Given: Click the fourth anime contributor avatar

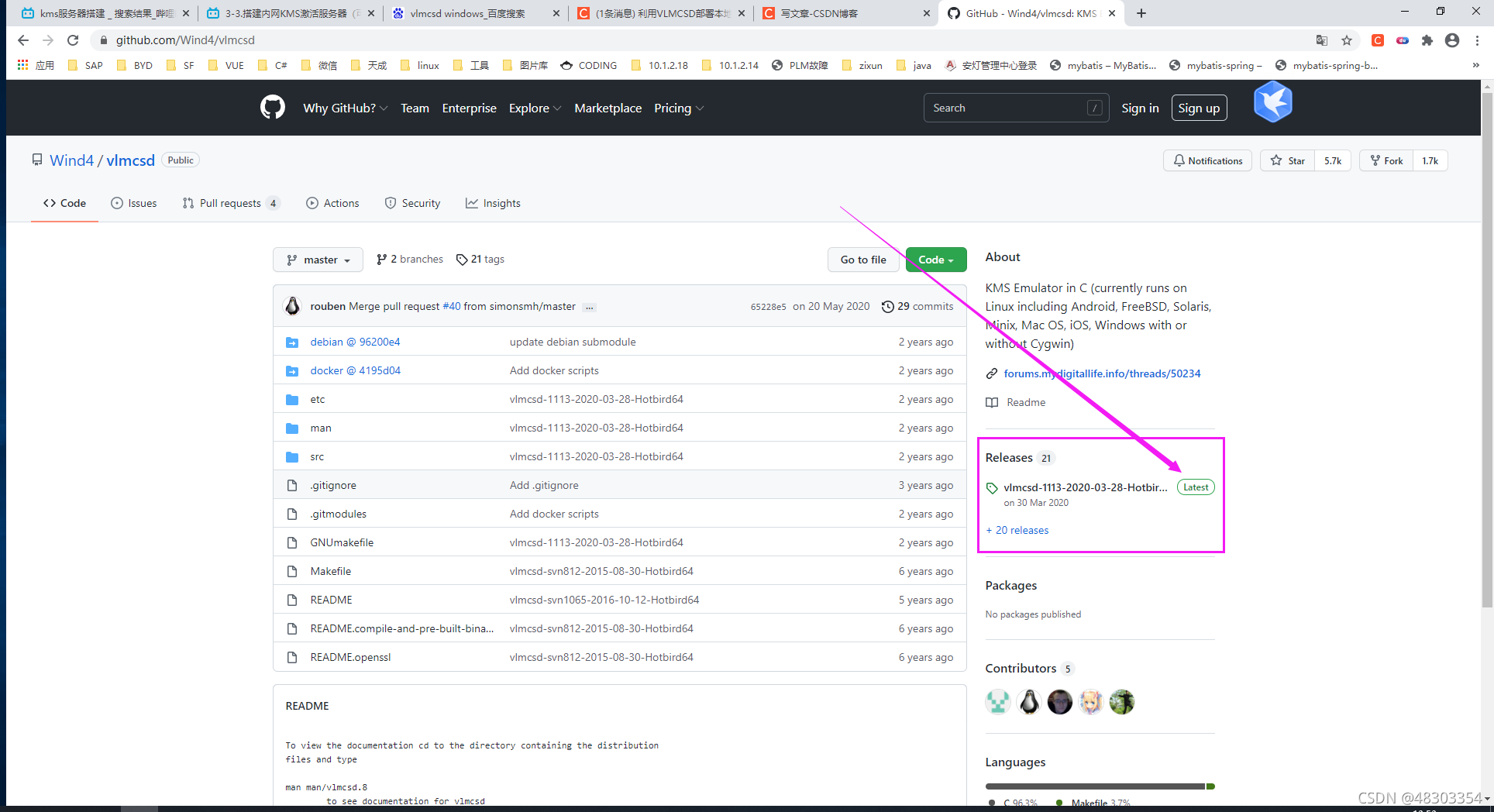Looking at the screenshot, I should pyautogui.click(x=1091, y=702).
